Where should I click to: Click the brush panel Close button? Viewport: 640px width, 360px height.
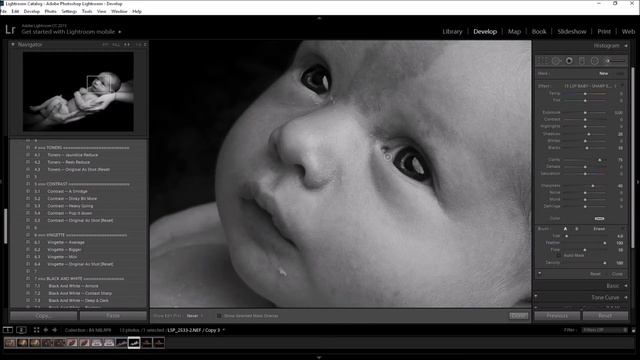(617, 274)
